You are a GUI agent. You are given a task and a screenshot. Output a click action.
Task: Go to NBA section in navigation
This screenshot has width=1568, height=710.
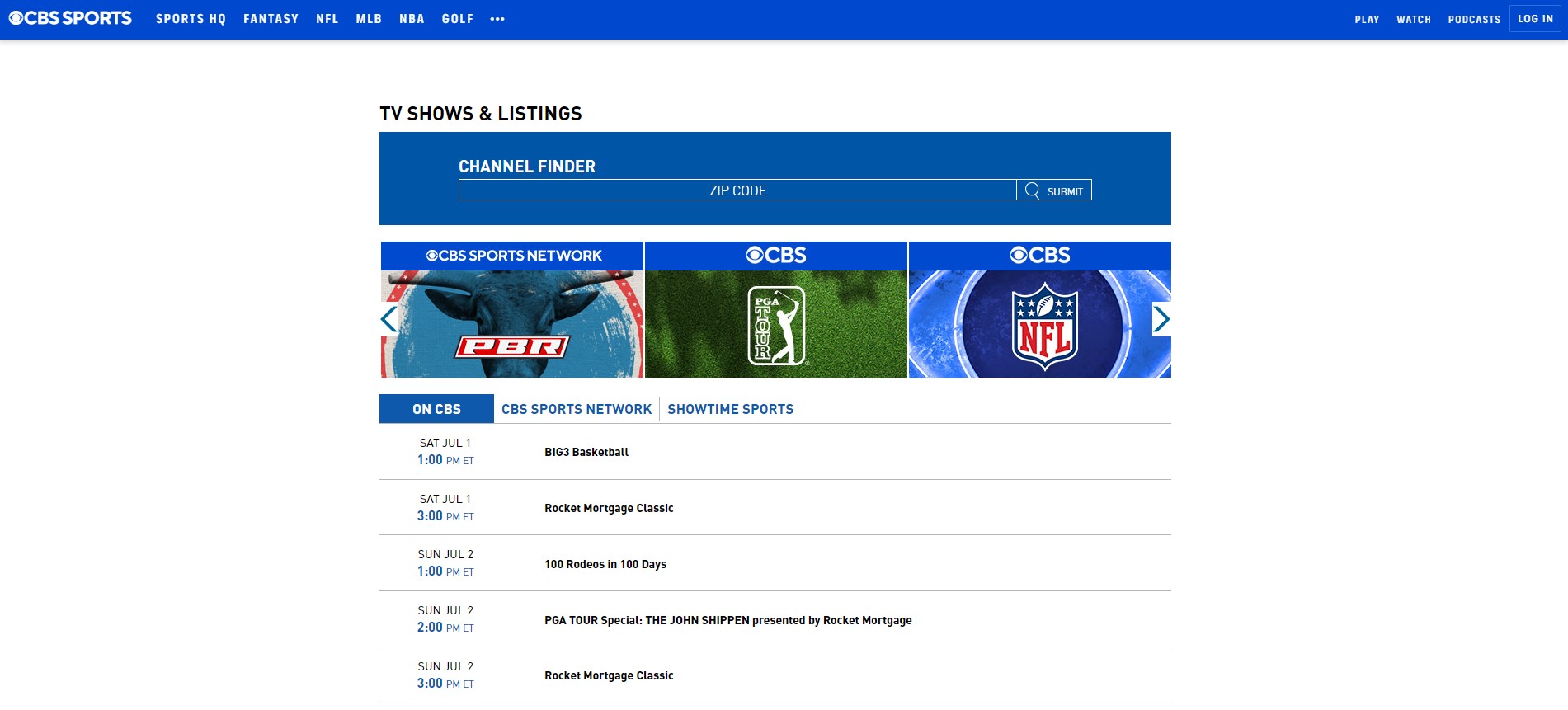tap(412, 19)
